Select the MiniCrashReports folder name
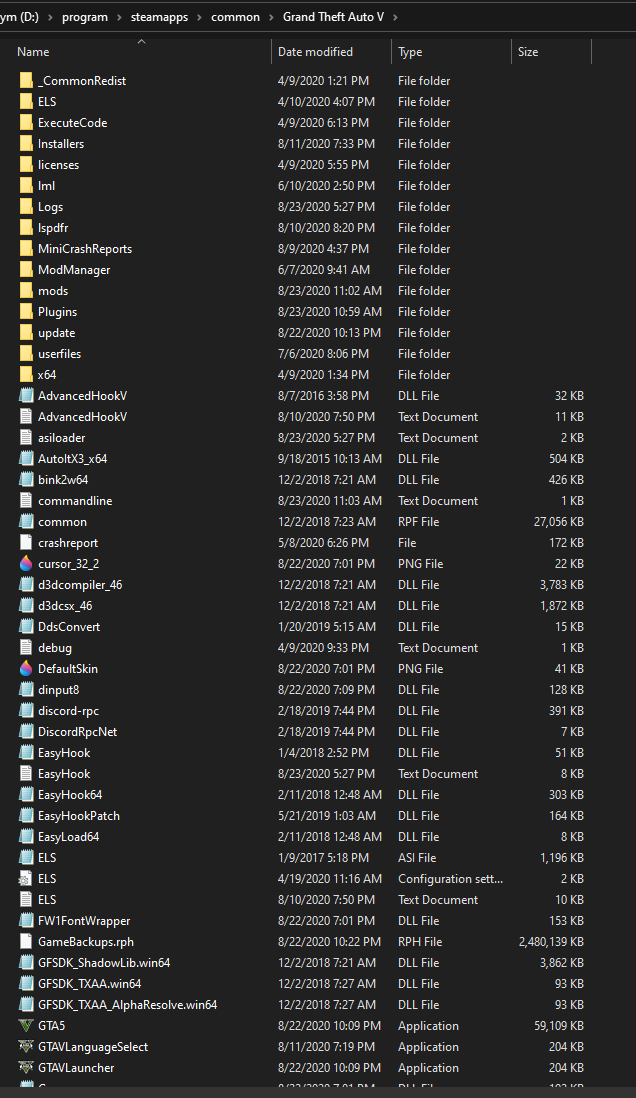Viewport: 636px width, 1098px height. pos(85,249)
